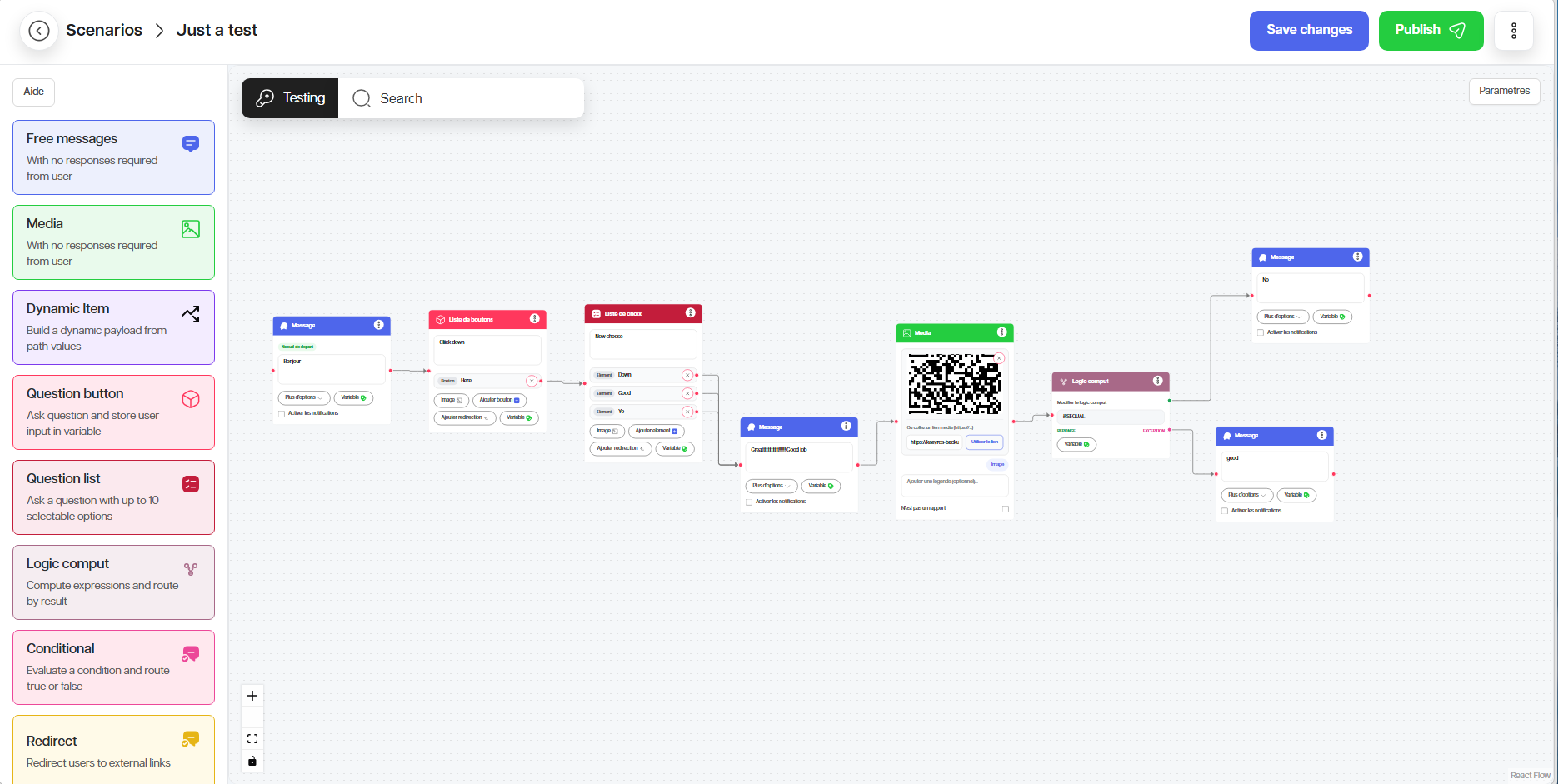Viewport: 1558px width, 784px height.
Task: Select the Question list block in sidebar
Action: pos(113,497)
